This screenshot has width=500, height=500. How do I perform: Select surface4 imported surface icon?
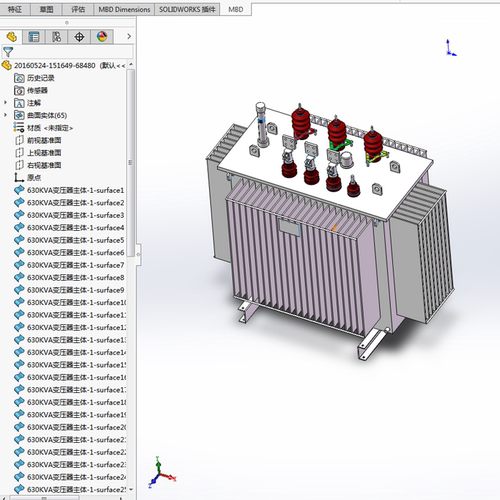click(19, 227)
